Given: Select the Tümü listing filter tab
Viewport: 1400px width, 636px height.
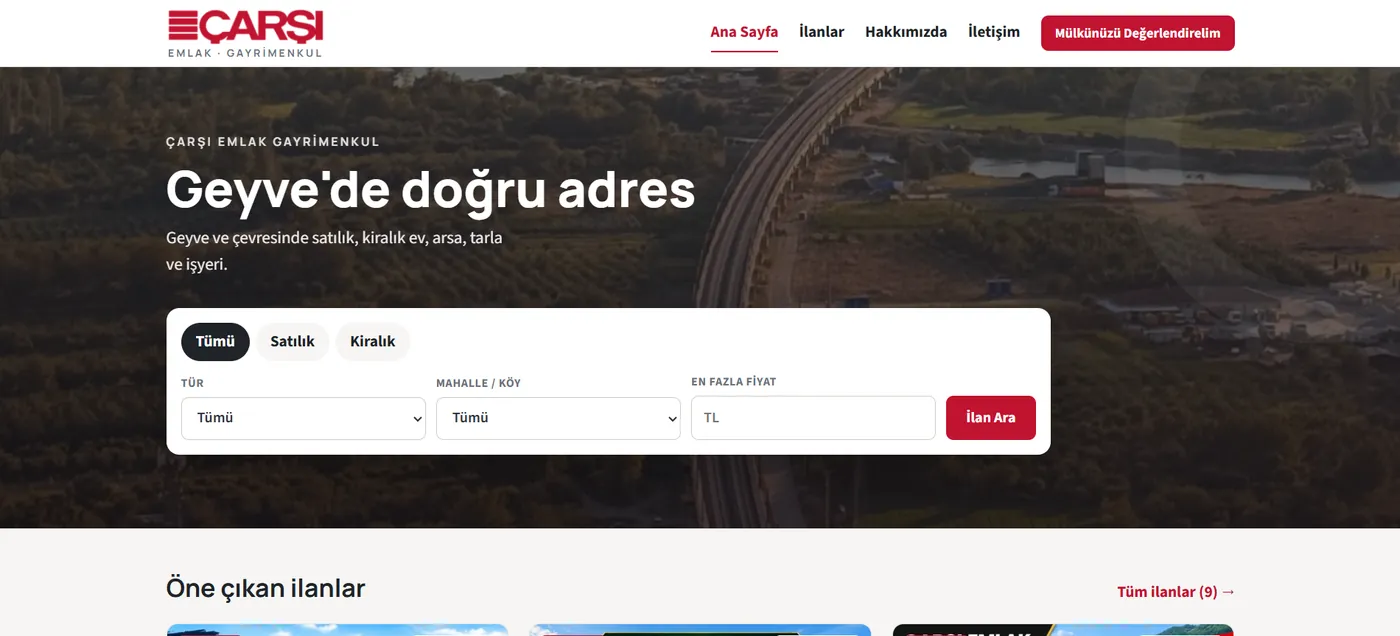Looking at the screenshot, I should click(x=215, y=342).
